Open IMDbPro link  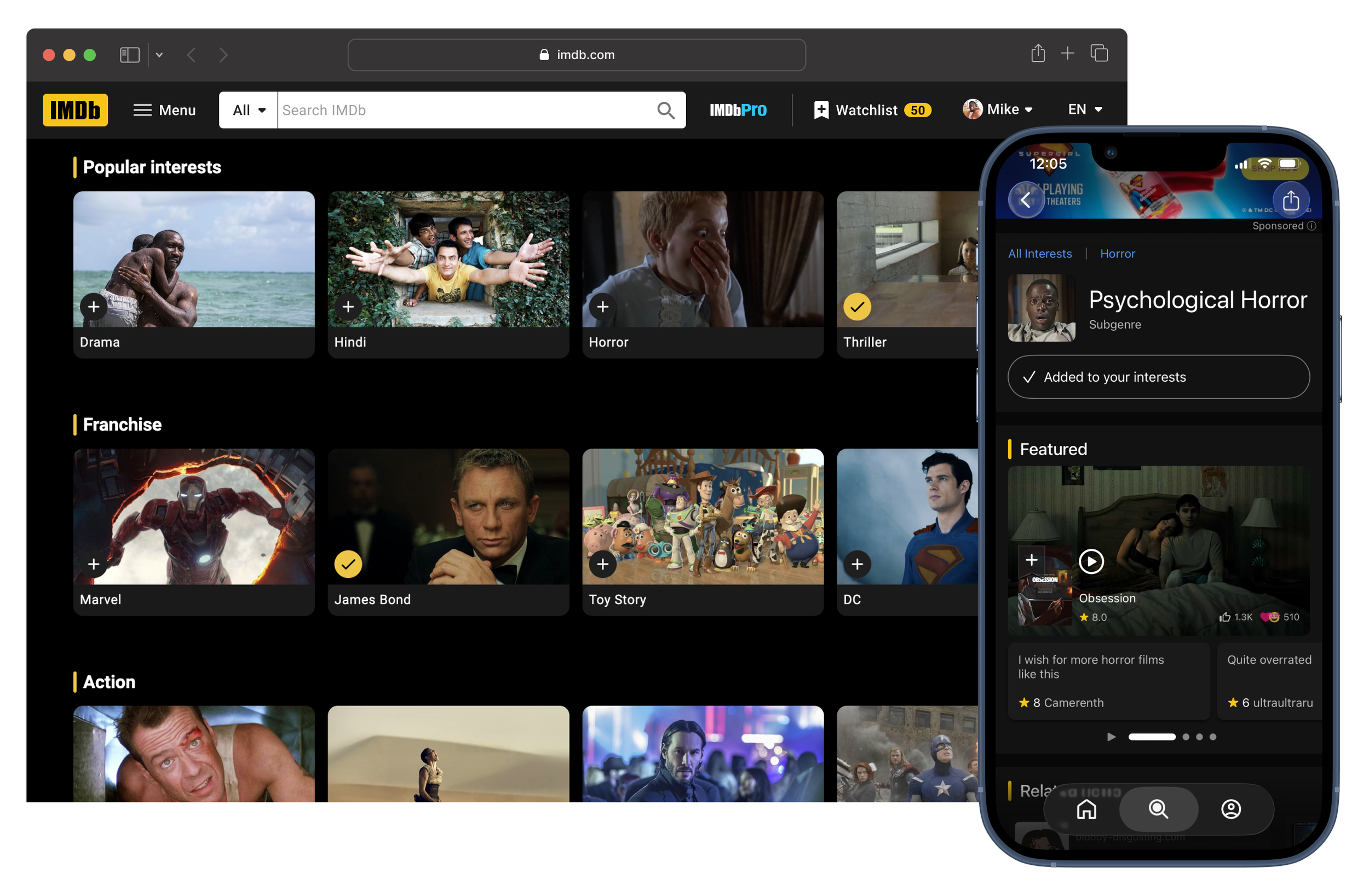pyautogui.click(x=738, y=110)
